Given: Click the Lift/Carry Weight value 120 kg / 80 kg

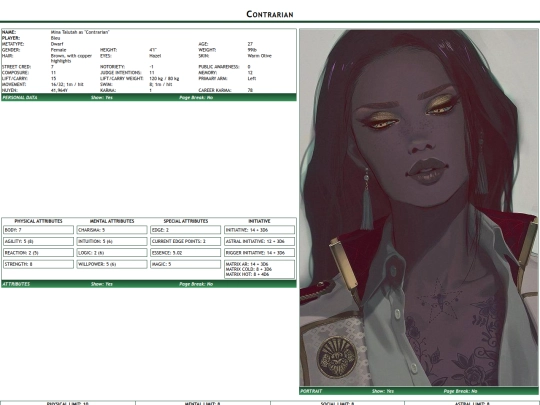Looking at the screenshot, I should pyautogui.click(x=164, y=79).
